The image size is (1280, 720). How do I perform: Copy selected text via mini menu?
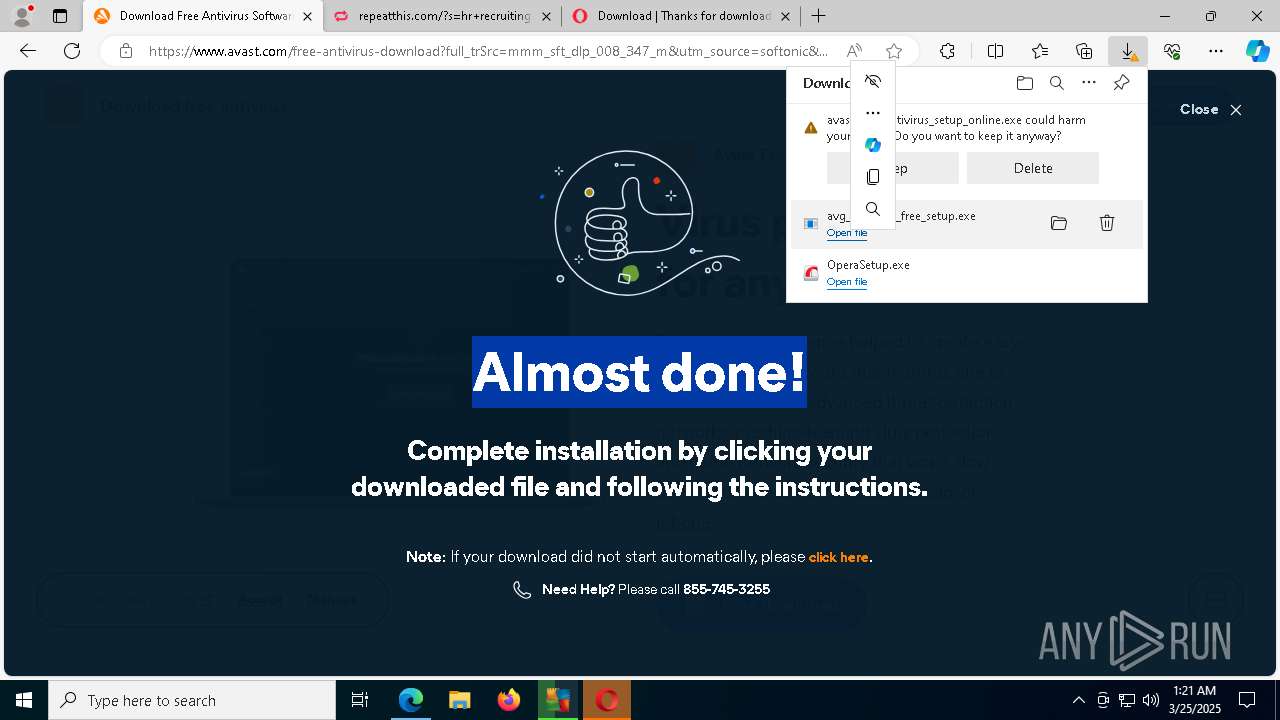pyautogui.click(x=873, y=177)
